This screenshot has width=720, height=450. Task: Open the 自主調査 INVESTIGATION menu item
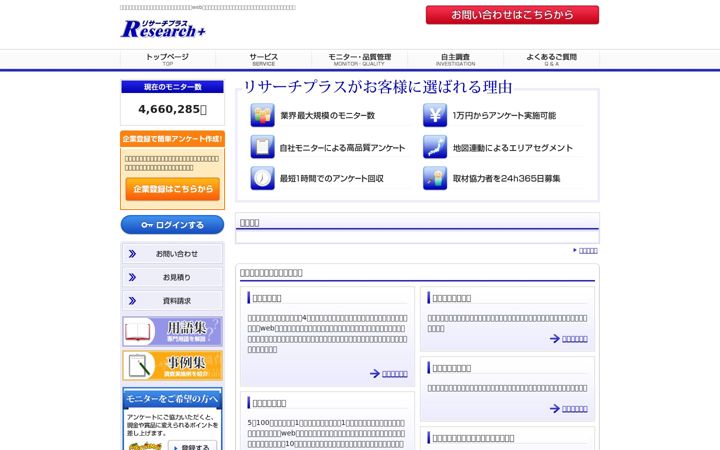tap(455, 59)
